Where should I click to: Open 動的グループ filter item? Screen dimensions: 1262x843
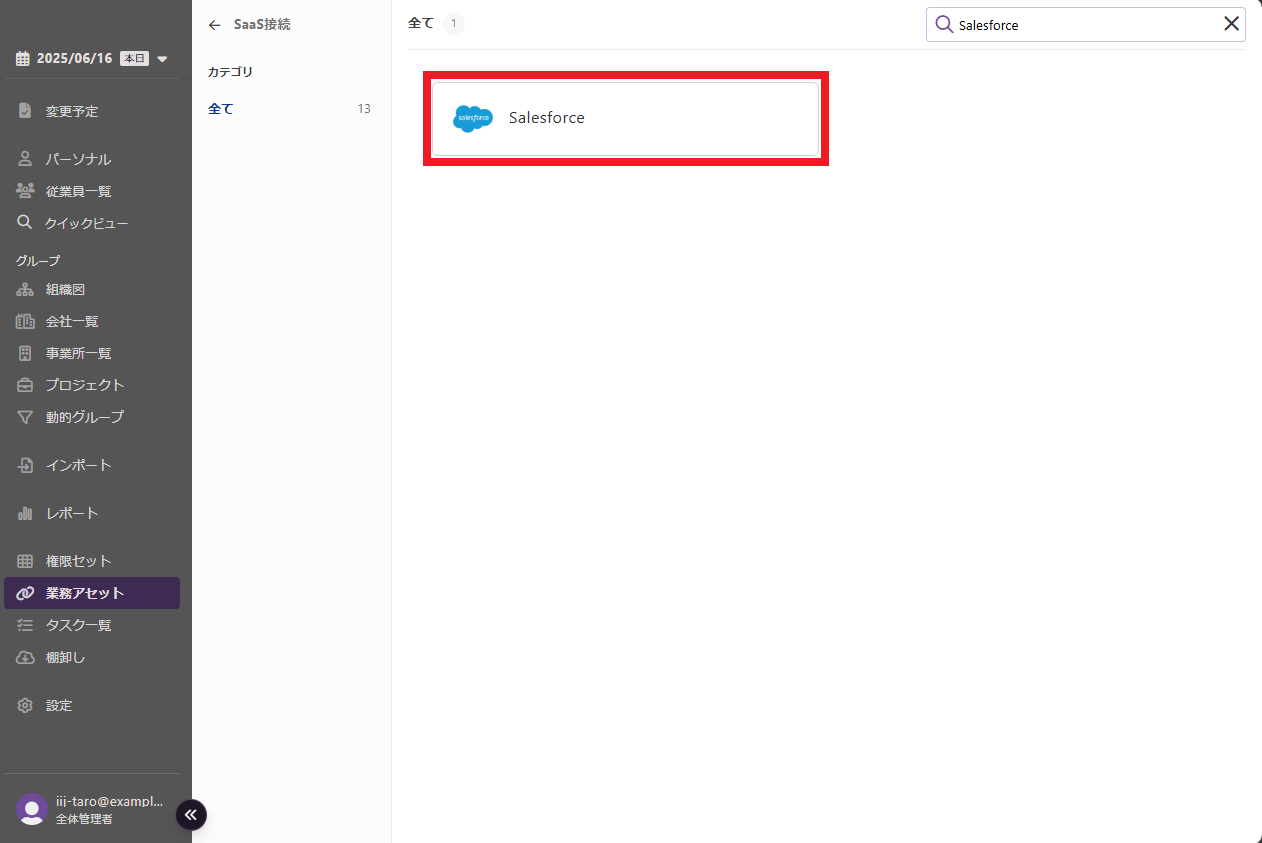pyautogui.click(x=84, y=417)
